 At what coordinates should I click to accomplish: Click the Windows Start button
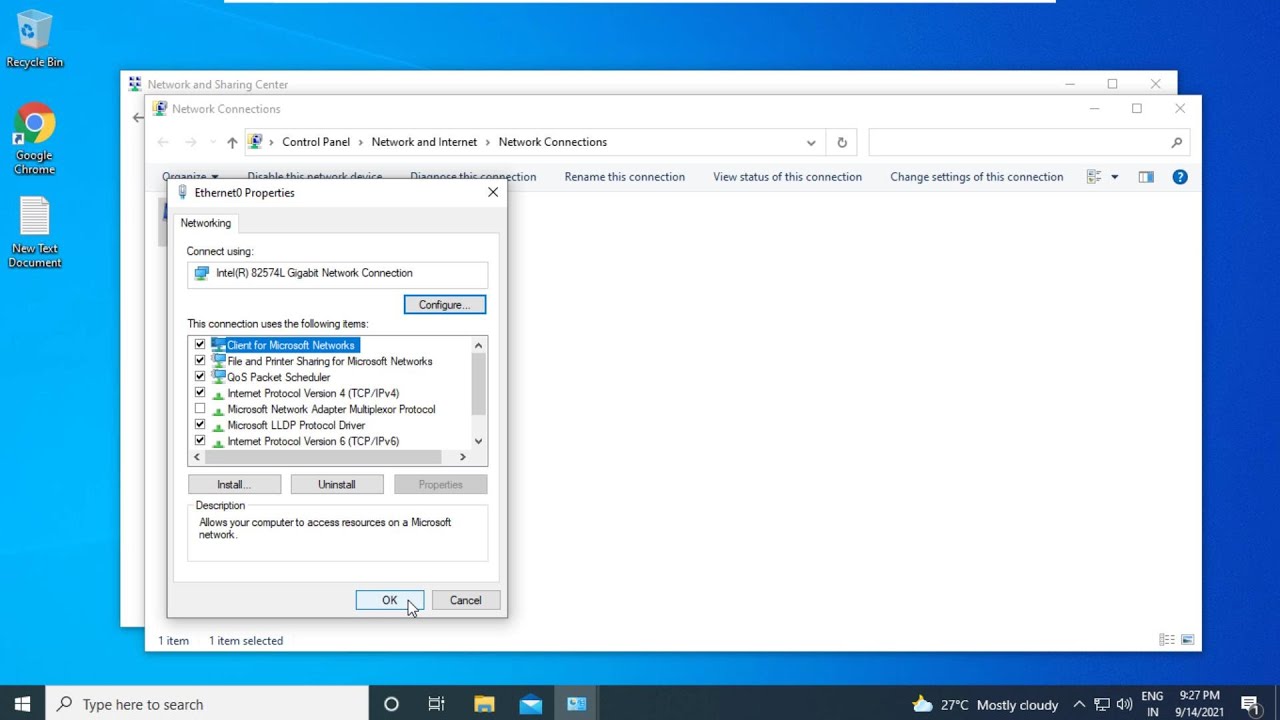(23, 704)
